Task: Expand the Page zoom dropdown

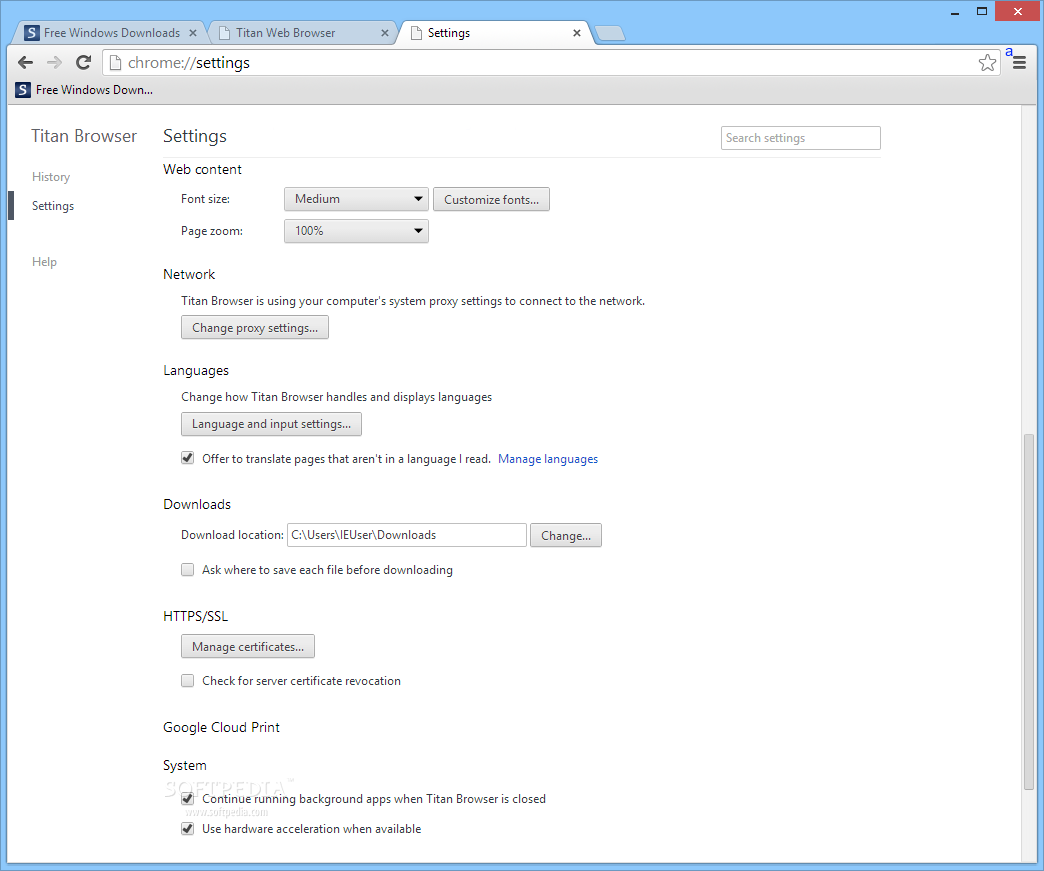Action: pyautogui.click(x=356, y=231)
